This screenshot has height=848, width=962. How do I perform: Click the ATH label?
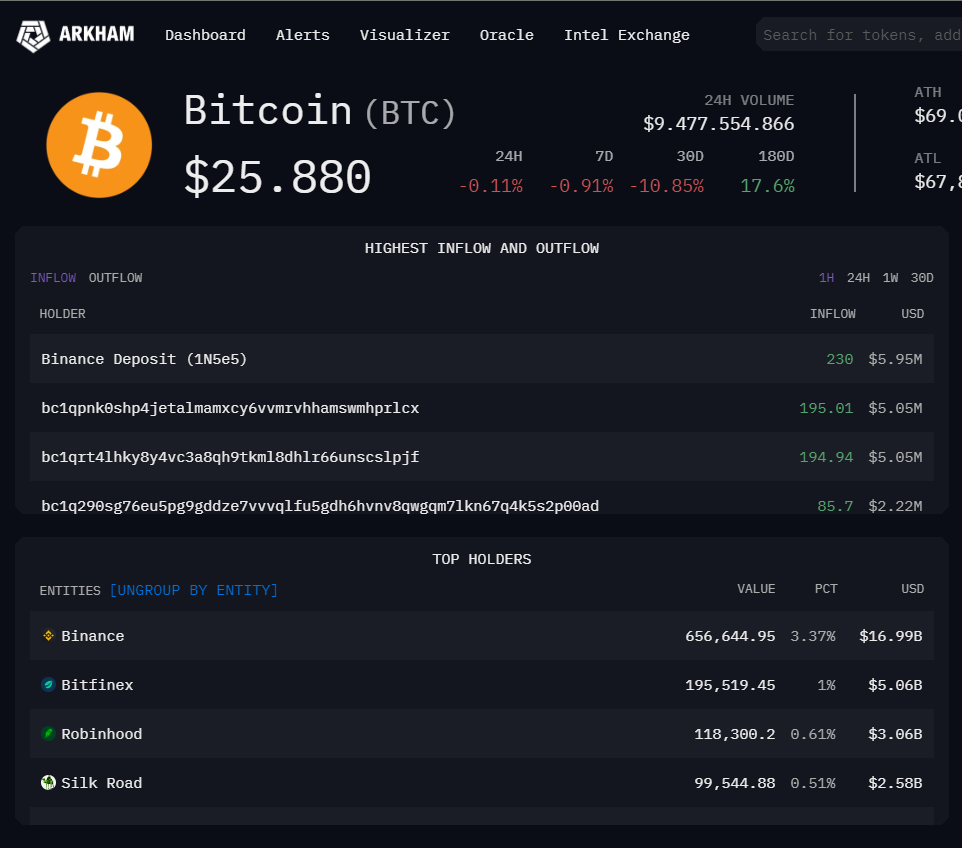pyautogui.click(x=928, y=93)
